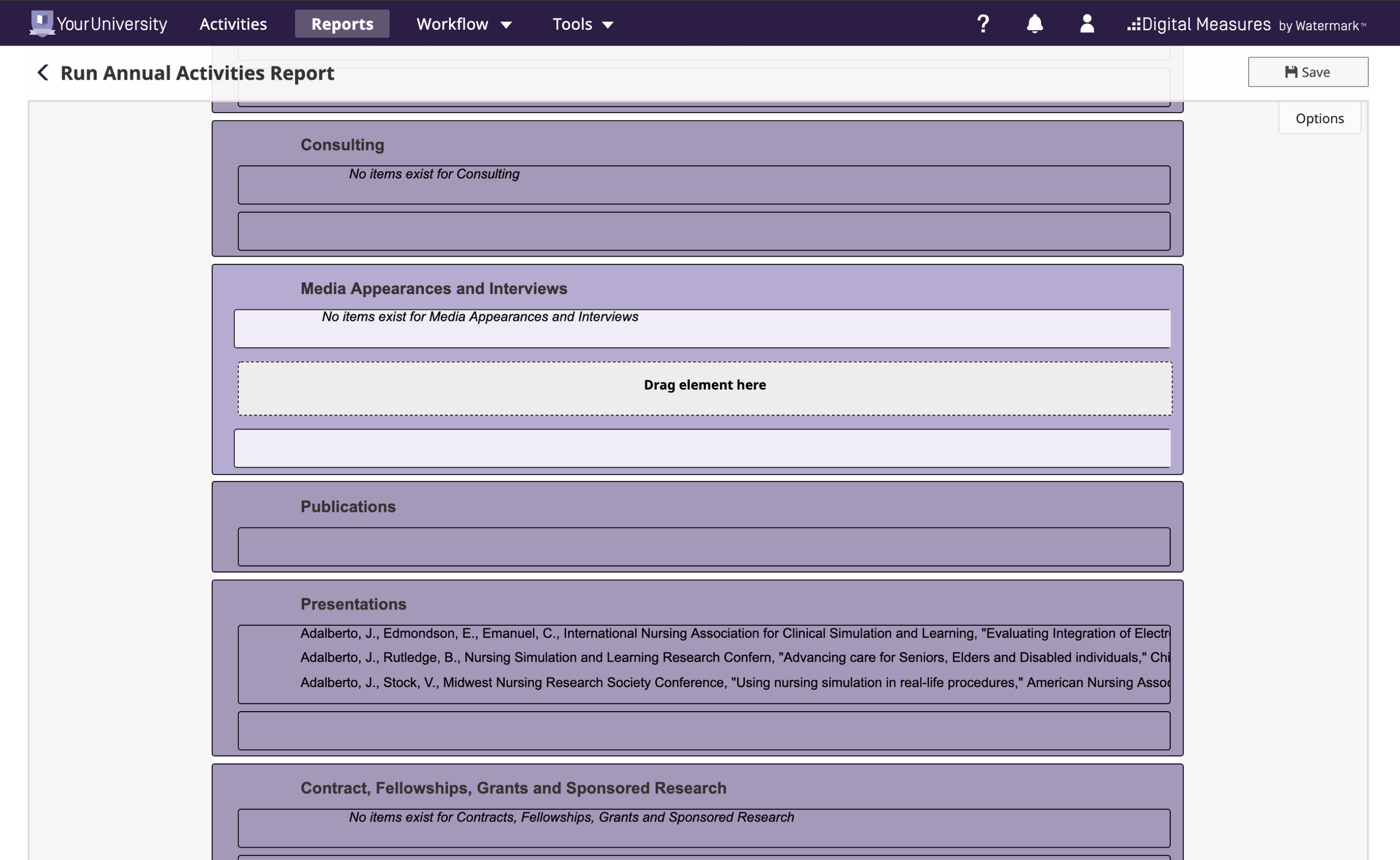The height and width of the screenshot is (860, 1400).
Task: Click the help question mark icon
Action: click(x=982, y=24)
